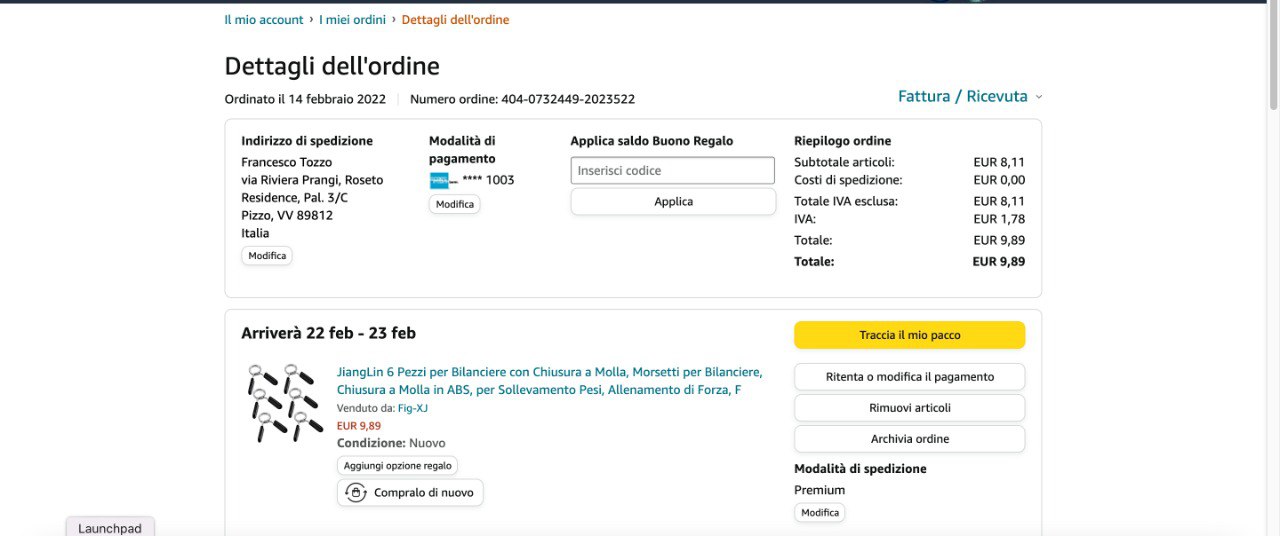Modify the shipping address
The width and height of the screenshot is (1280, 536).
point(267,256)
